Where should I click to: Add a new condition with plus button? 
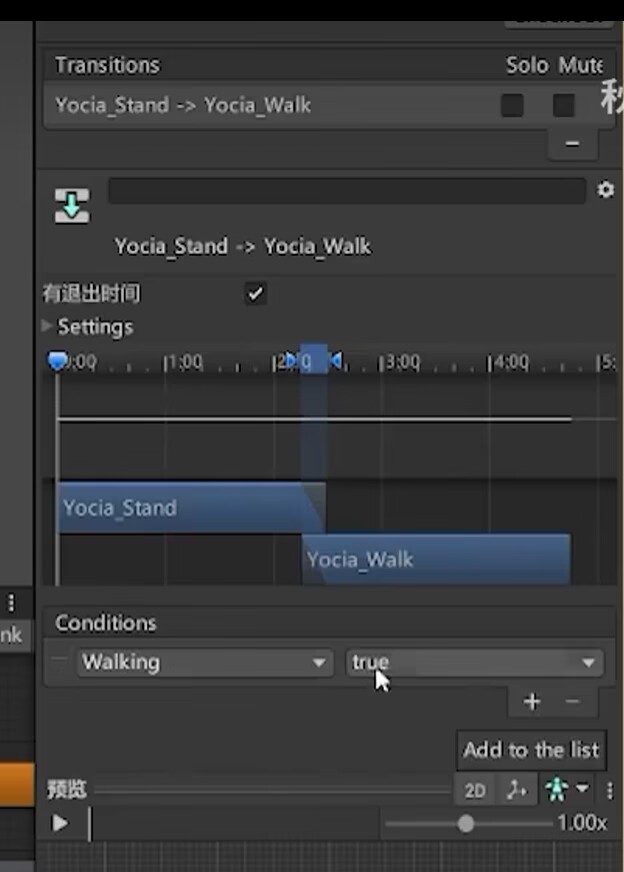tap(531, 702)
